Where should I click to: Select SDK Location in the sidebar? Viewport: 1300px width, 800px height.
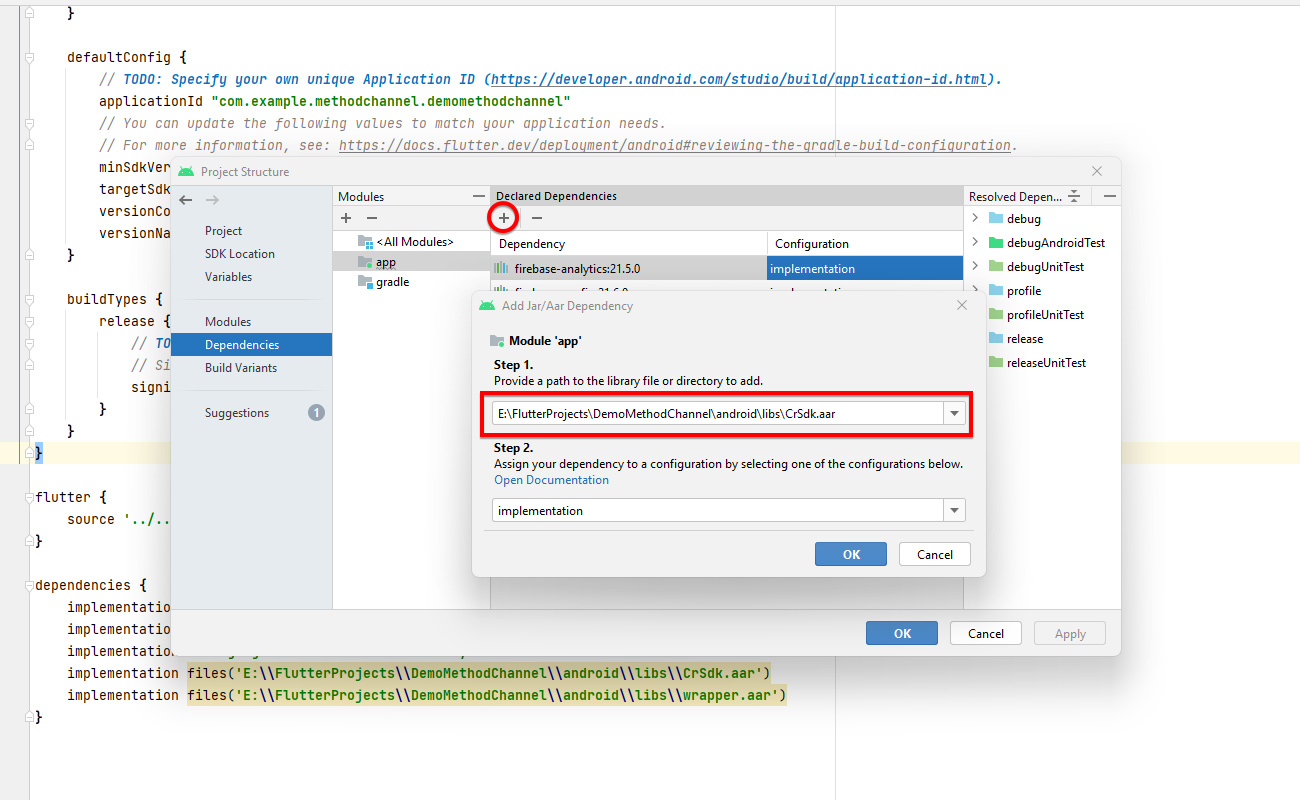click(x=240, y=254)
